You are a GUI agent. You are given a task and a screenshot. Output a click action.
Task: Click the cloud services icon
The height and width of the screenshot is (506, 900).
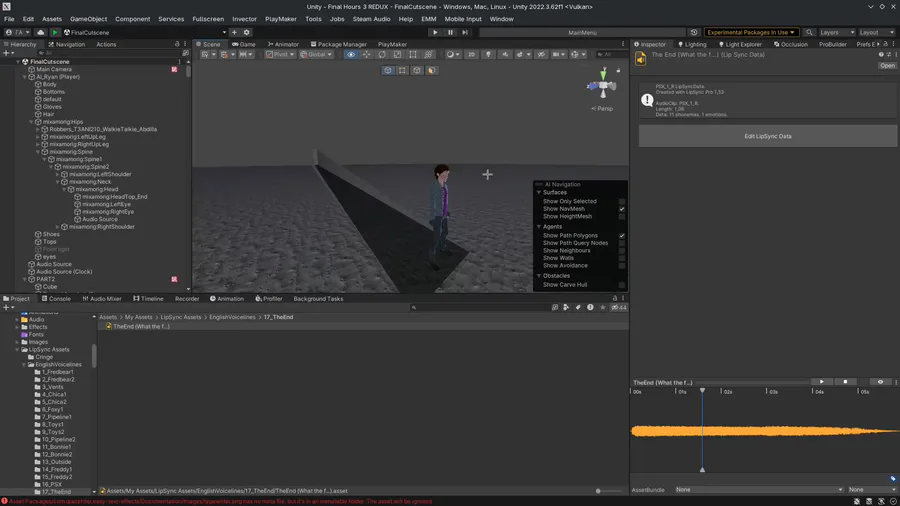click(x=41, y=32)
